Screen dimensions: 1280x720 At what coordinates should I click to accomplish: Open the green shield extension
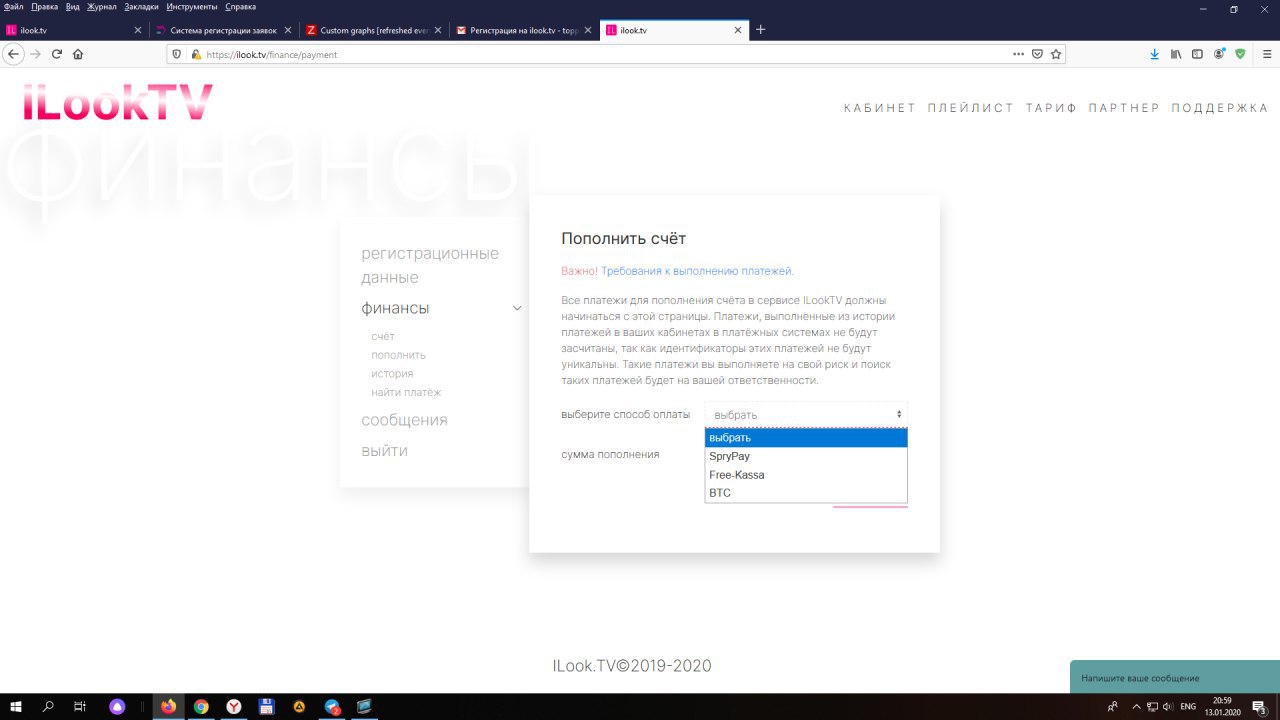[x=1240, y=54]
